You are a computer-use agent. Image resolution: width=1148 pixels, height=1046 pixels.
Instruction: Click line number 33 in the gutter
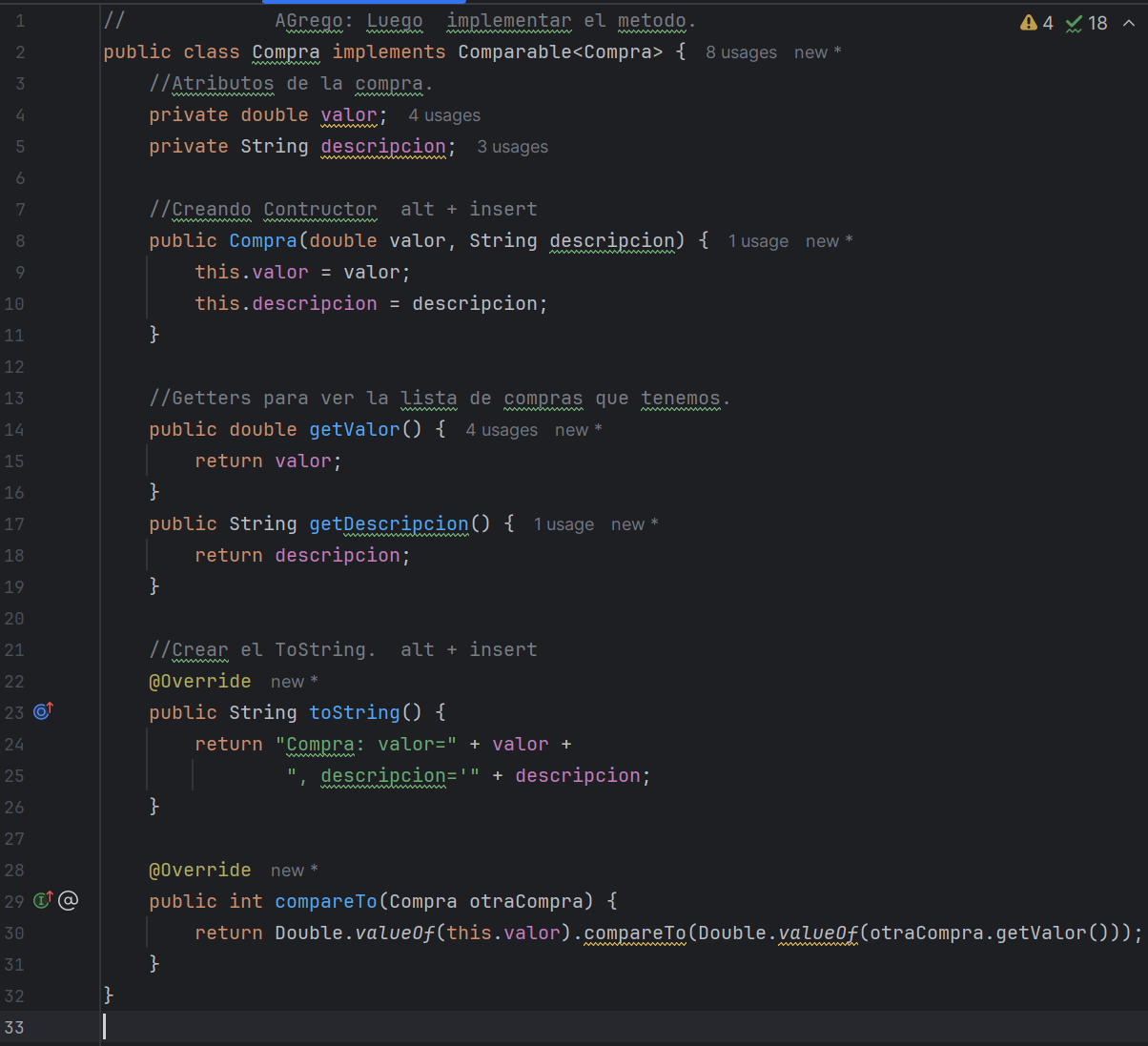[14, 1027]
